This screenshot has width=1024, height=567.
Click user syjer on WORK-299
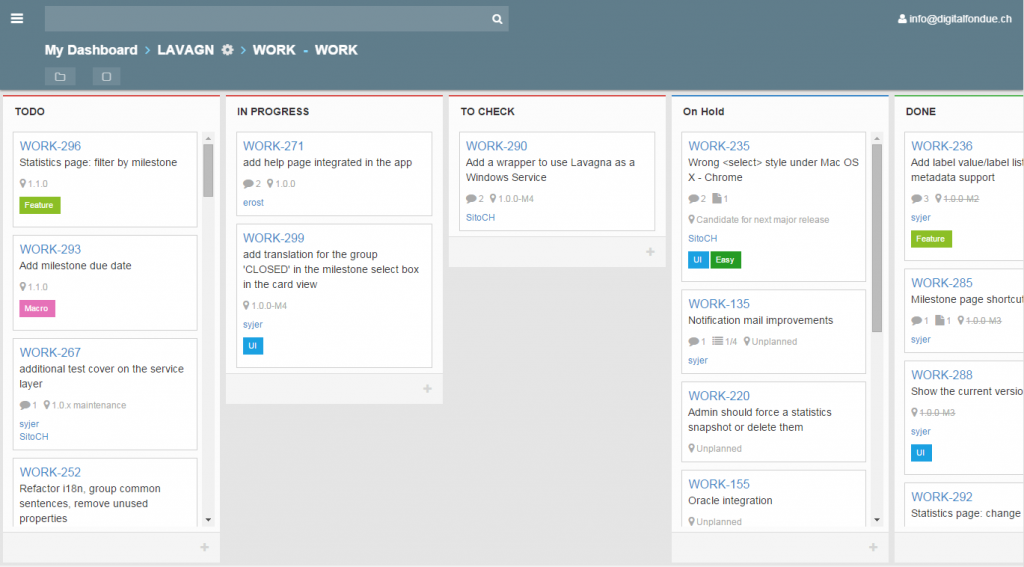click(x=253, y=324)
